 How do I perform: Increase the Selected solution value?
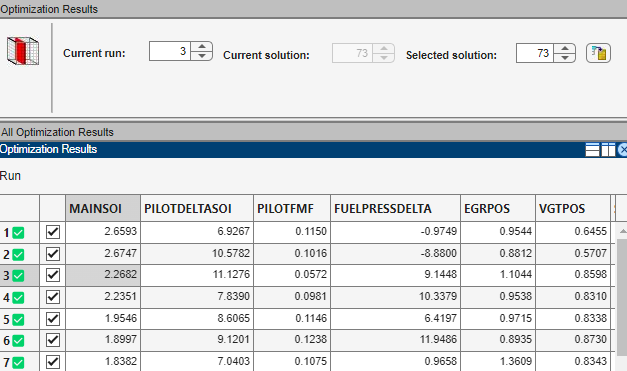(x=565, y=48)
